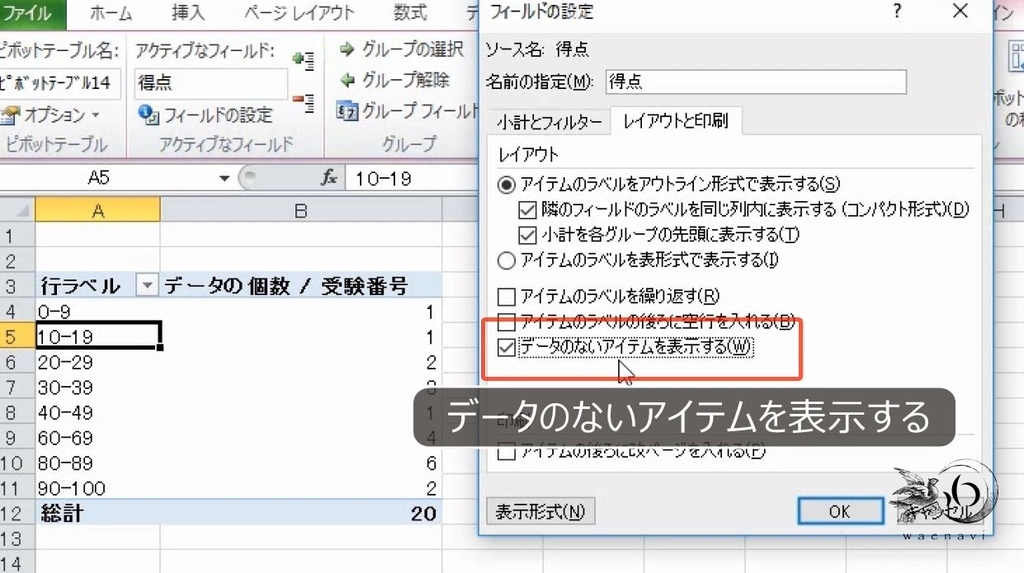Image resolution: width=1024 pixels, height=573 pixels.
Task: Click the Active Field box containing 得点
Action: pos(210,83)
